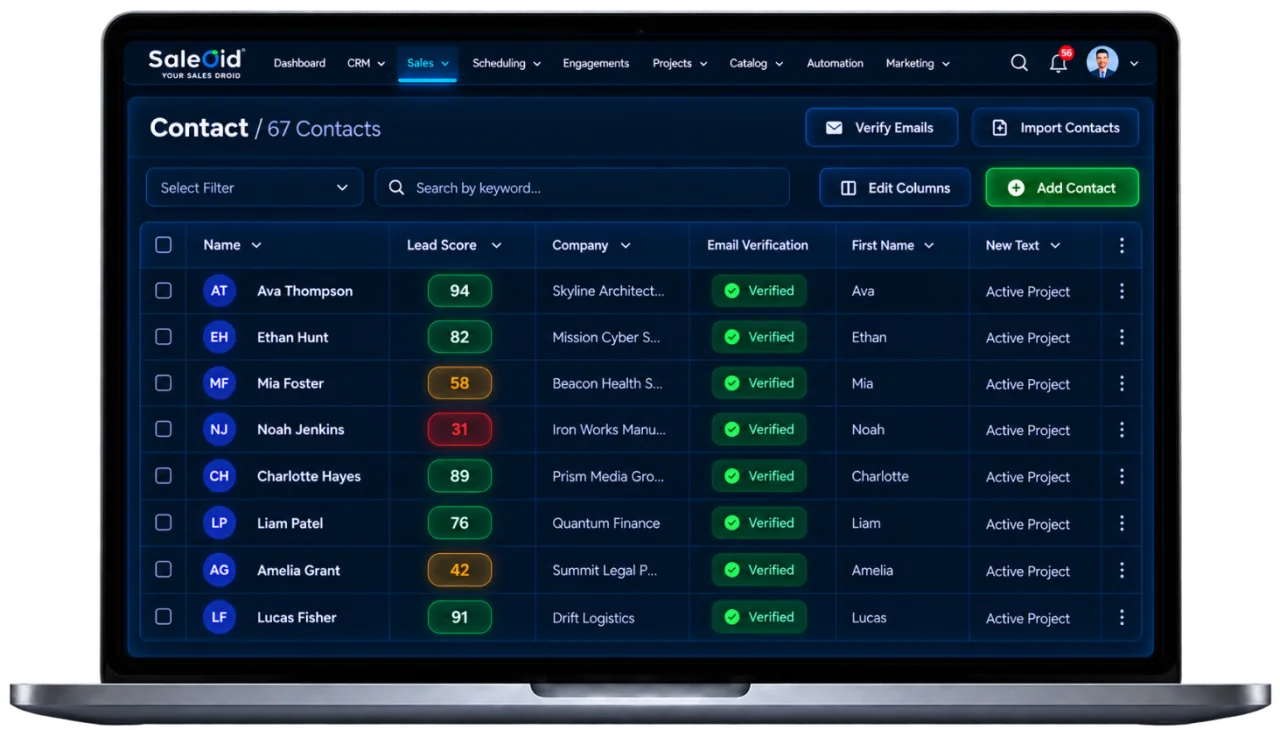
Task: Click the Edit Columns button
Action: [895, 187]
